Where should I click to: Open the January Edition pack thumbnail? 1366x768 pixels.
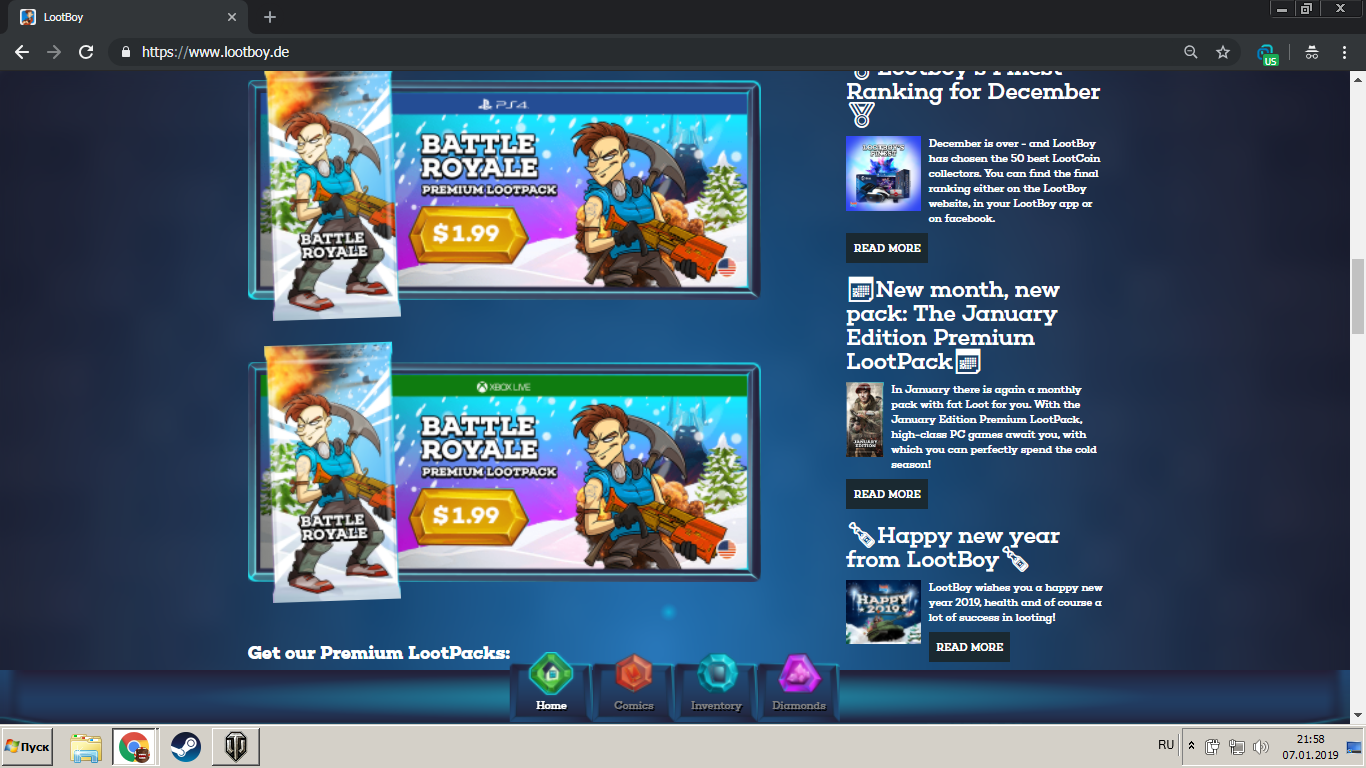pyautogui.click(x=865, y=419)
